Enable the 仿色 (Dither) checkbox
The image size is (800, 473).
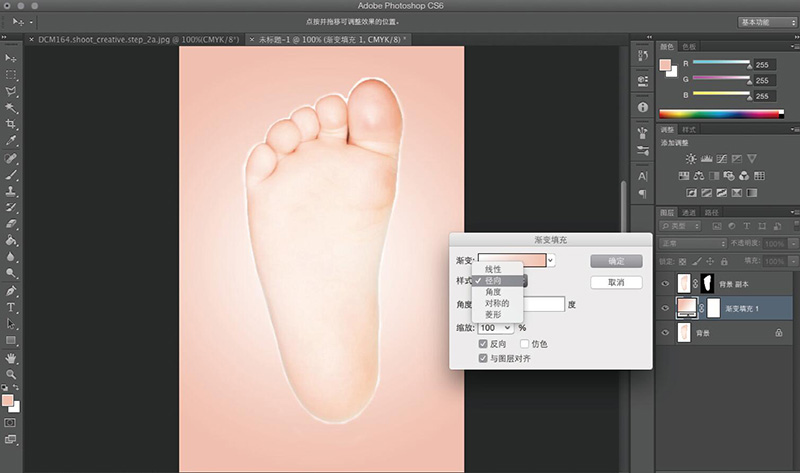click(x=525, y=343)
